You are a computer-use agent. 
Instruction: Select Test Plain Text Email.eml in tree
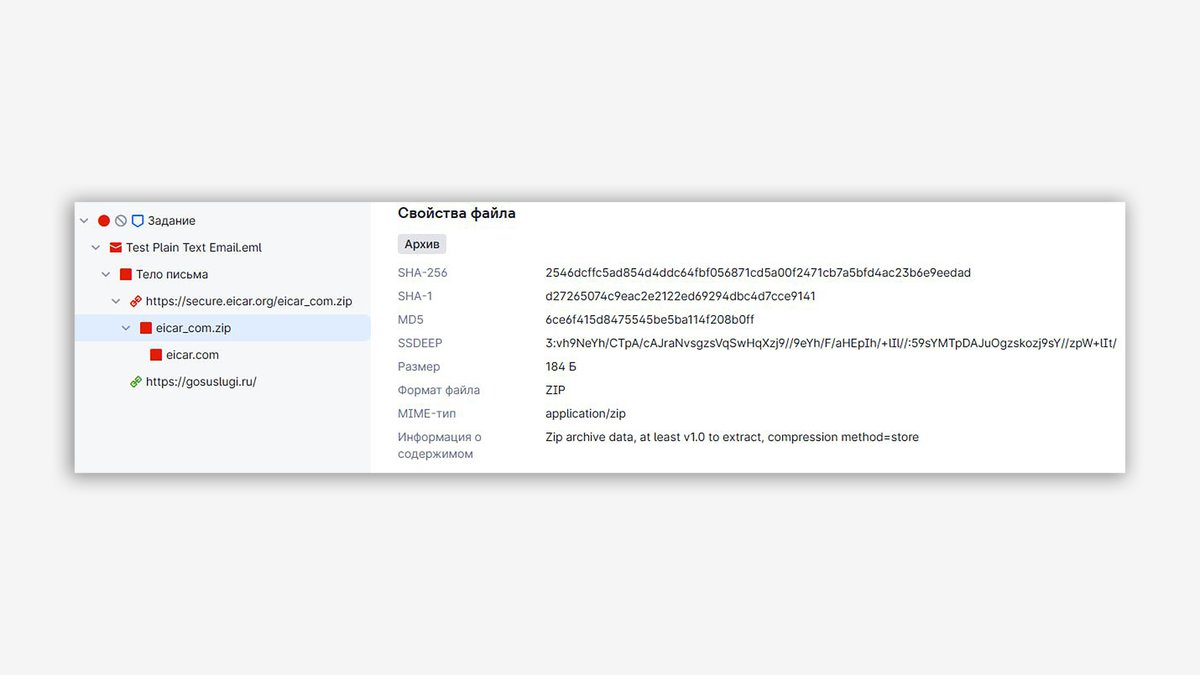point(222,247)
